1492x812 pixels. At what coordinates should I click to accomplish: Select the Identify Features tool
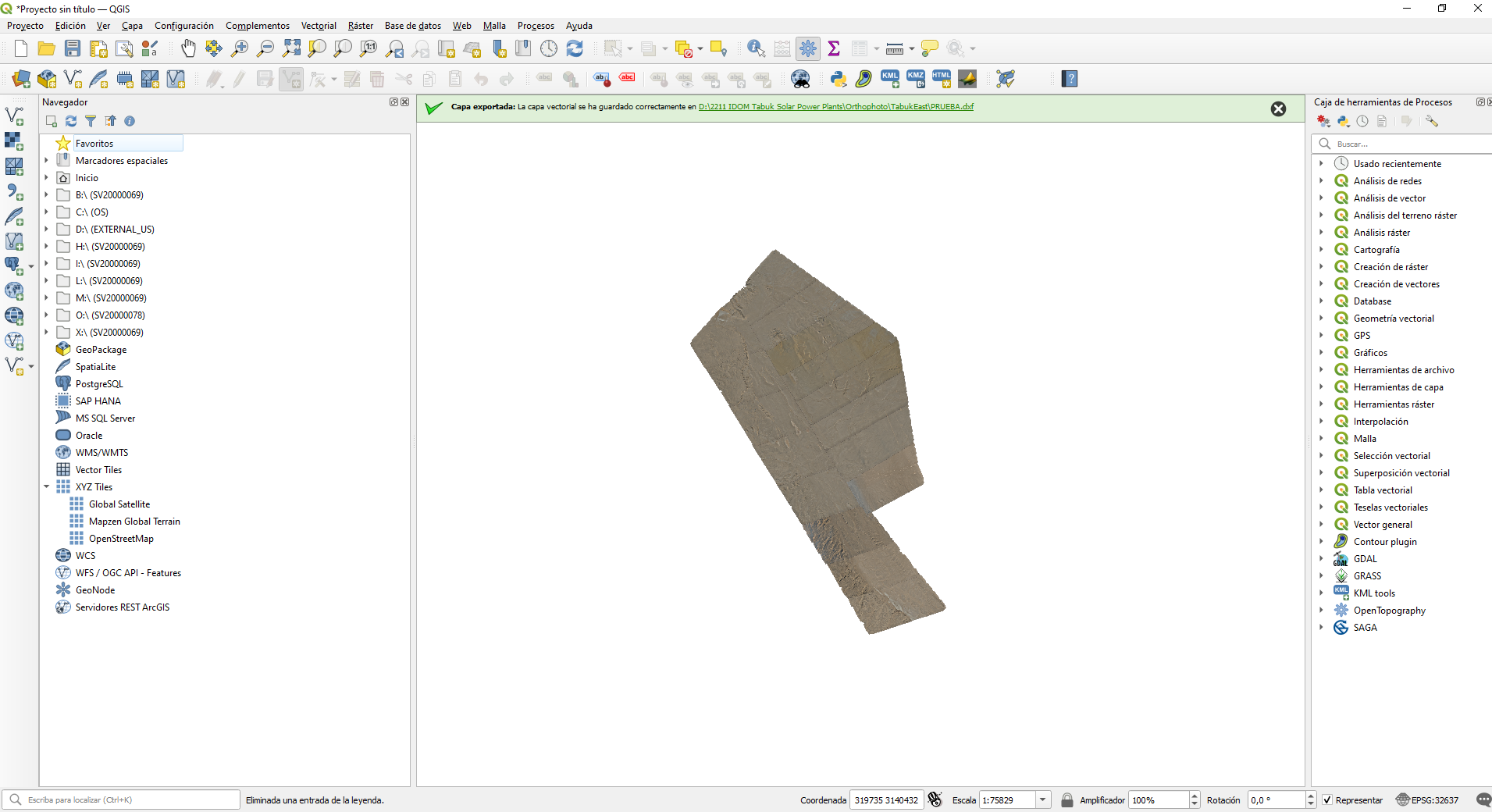[x=754, y=48]
